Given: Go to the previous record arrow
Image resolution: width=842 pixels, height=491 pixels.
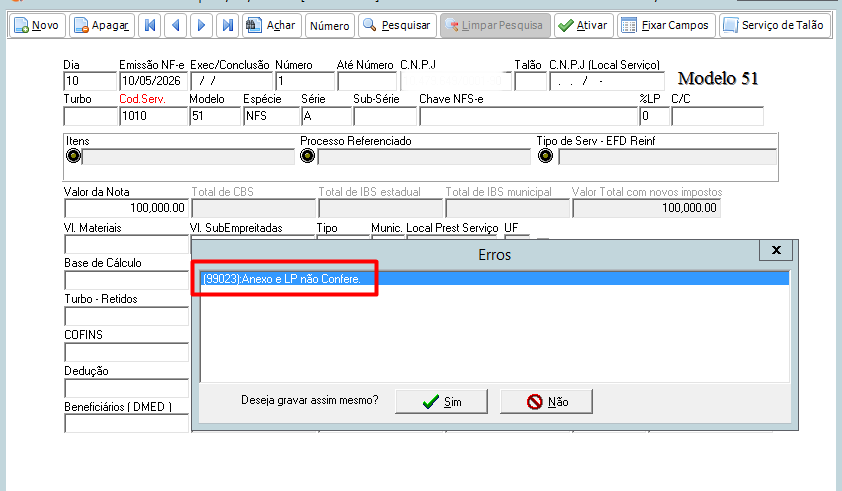Looking at the screenshot, I should click(x=176, y=25).
